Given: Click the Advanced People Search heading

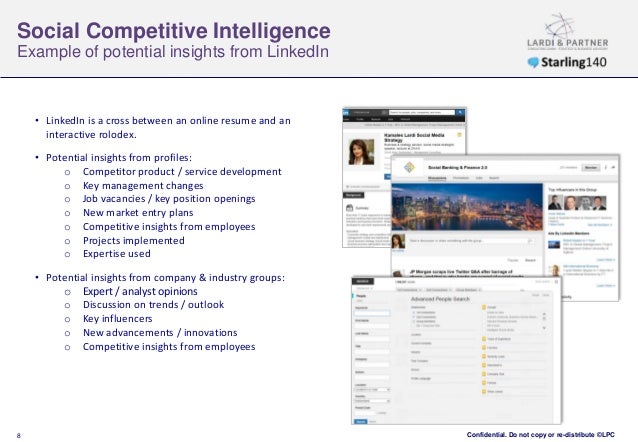Looking at the screenshot, I should [440, 299].
